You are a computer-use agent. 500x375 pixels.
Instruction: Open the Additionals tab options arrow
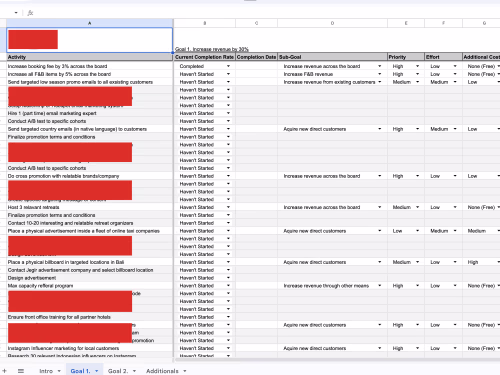tap(185, 371)
